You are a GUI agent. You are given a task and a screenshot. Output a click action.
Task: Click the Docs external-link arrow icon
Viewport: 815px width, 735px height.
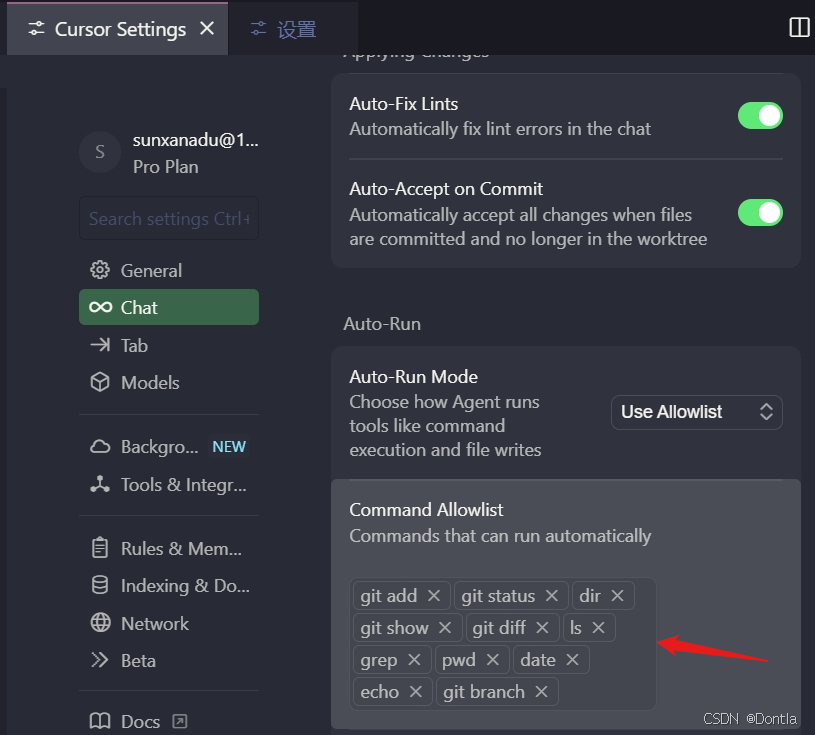[180, 721]
